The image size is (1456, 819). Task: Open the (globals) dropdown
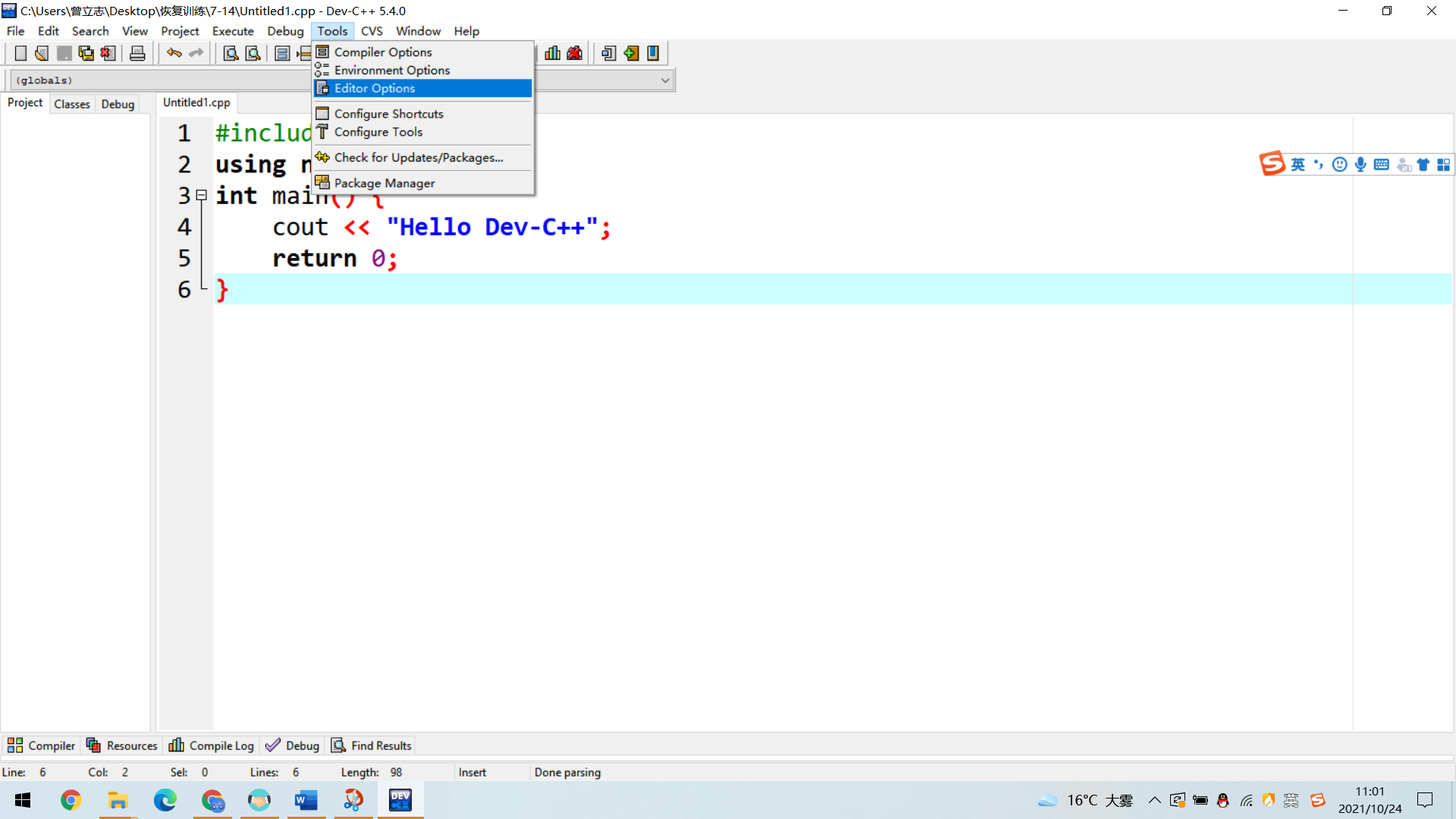point(664,80)
